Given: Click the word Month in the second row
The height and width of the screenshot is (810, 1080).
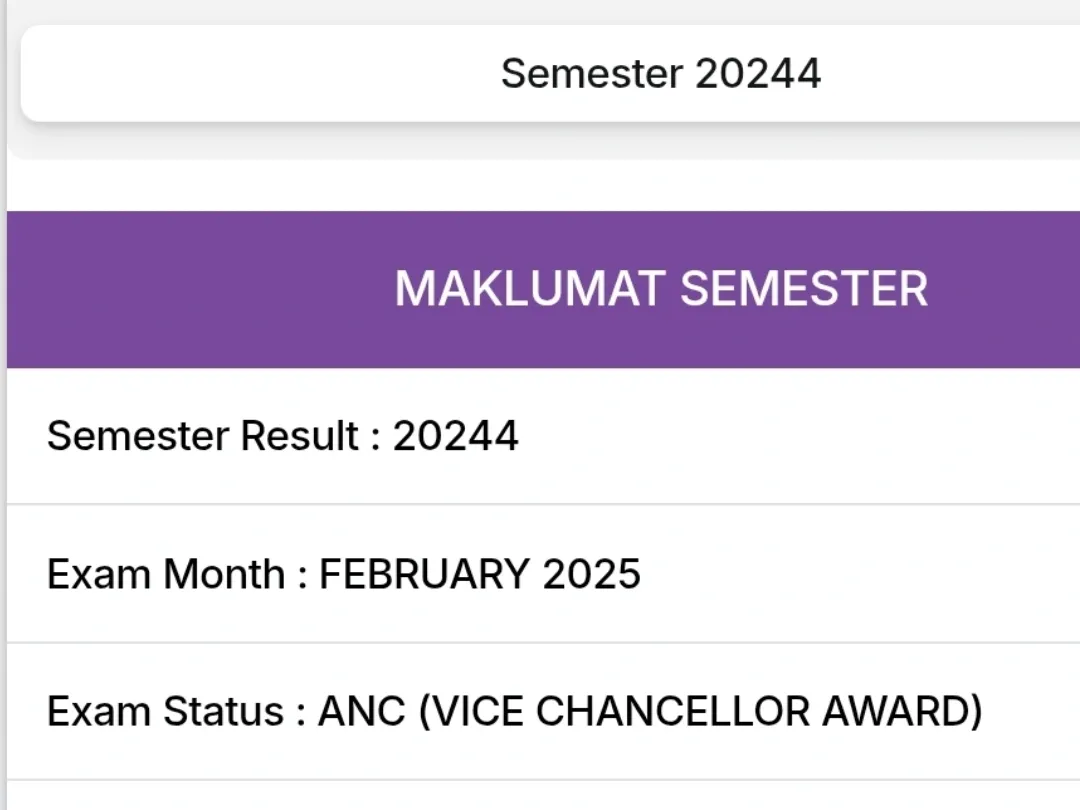Looking at the screenshot, I should point(224,575).
